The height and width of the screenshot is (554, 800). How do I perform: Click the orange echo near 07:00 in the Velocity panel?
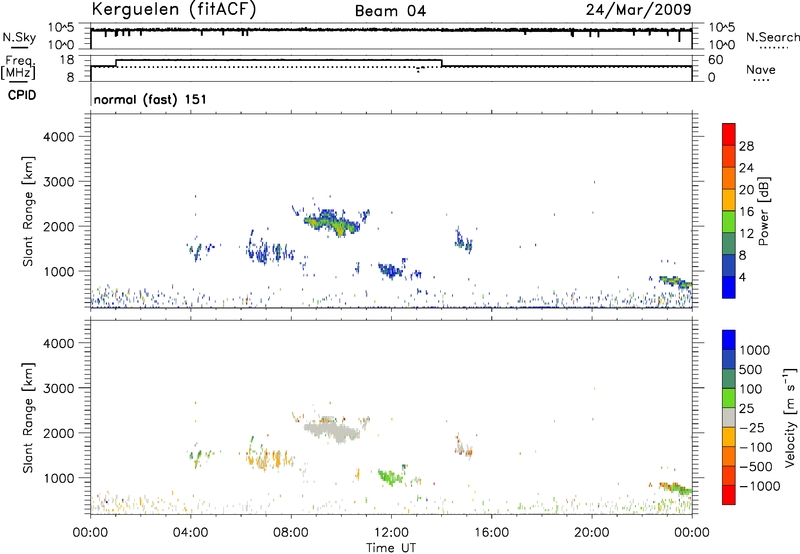click(x=269, y=458)
